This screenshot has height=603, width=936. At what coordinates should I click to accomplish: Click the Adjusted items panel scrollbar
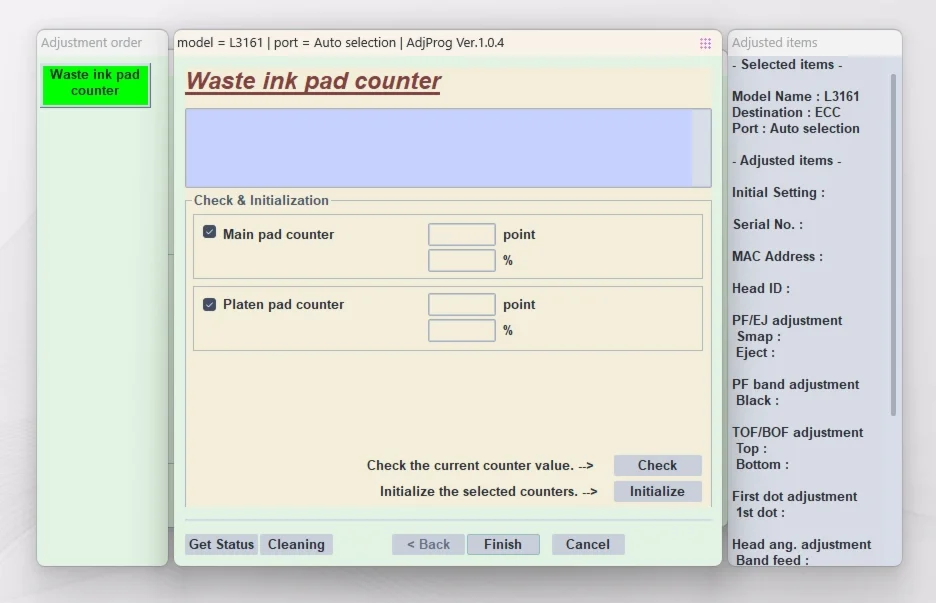point(893,245)
